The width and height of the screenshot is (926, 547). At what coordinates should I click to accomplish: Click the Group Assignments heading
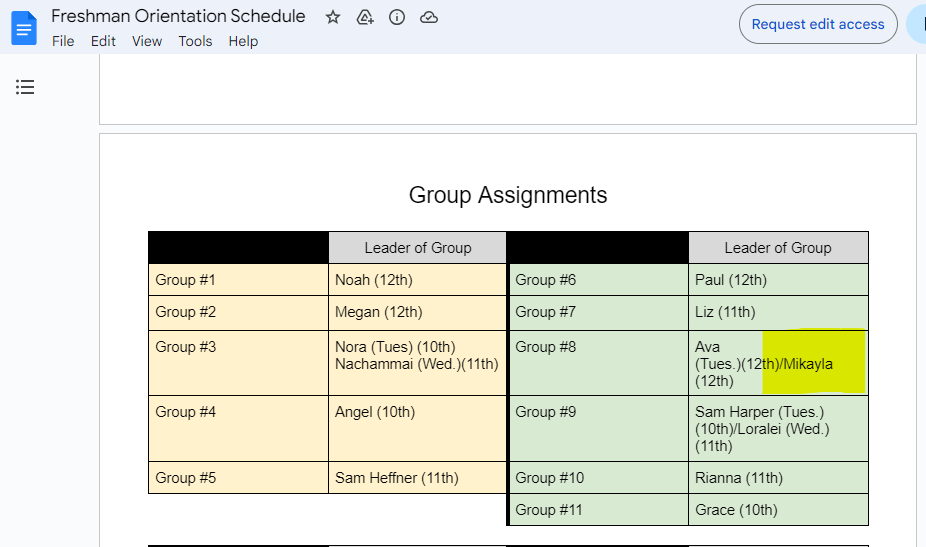508,195
